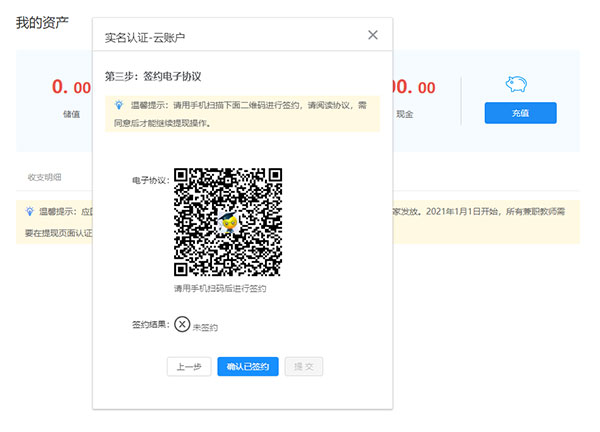The image size is (600, 432).
Task: Click the 0.00 amount above 储值
Action: pos(72,87)
